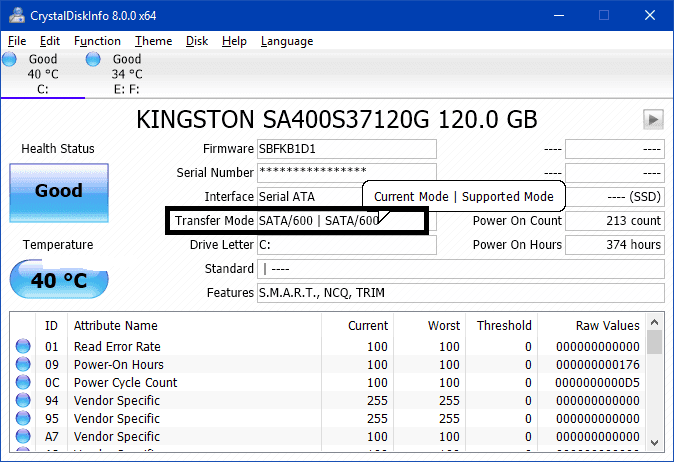Click the masked Serial Number field
The height and width of the screenshot is (462, 674).
tap(346, 173)
